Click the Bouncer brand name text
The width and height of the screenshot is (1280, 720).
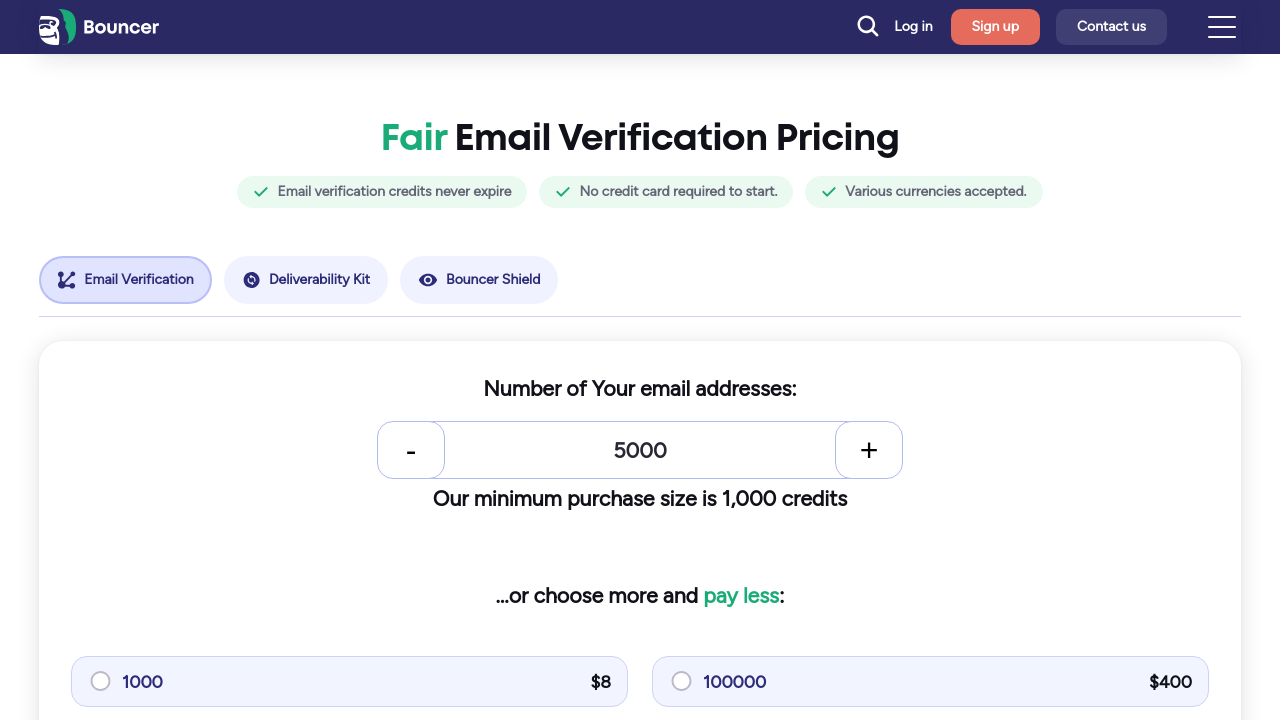point(121,27)
